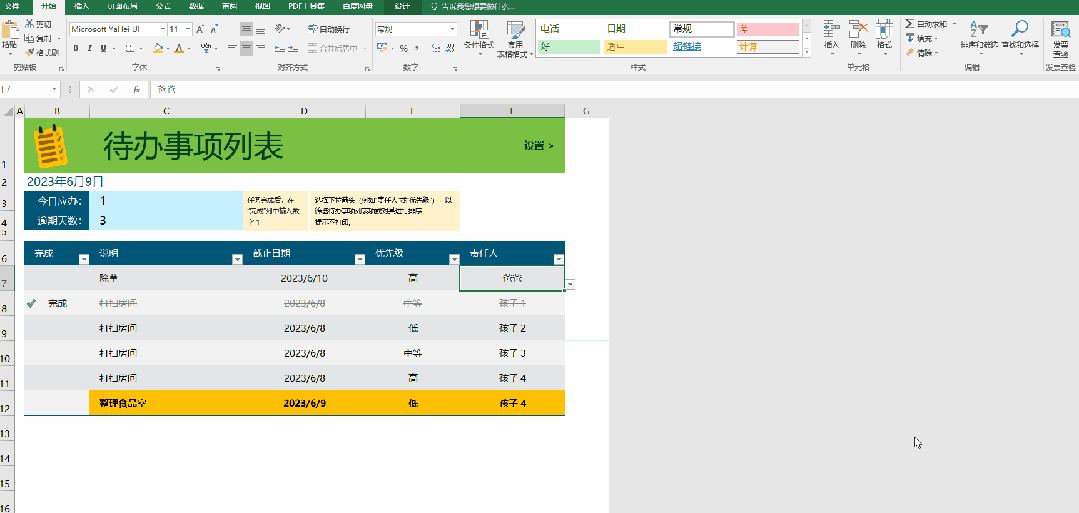
Task: Click the Insert cells icon
Action: pyautogui.click(x=831, y=35)
